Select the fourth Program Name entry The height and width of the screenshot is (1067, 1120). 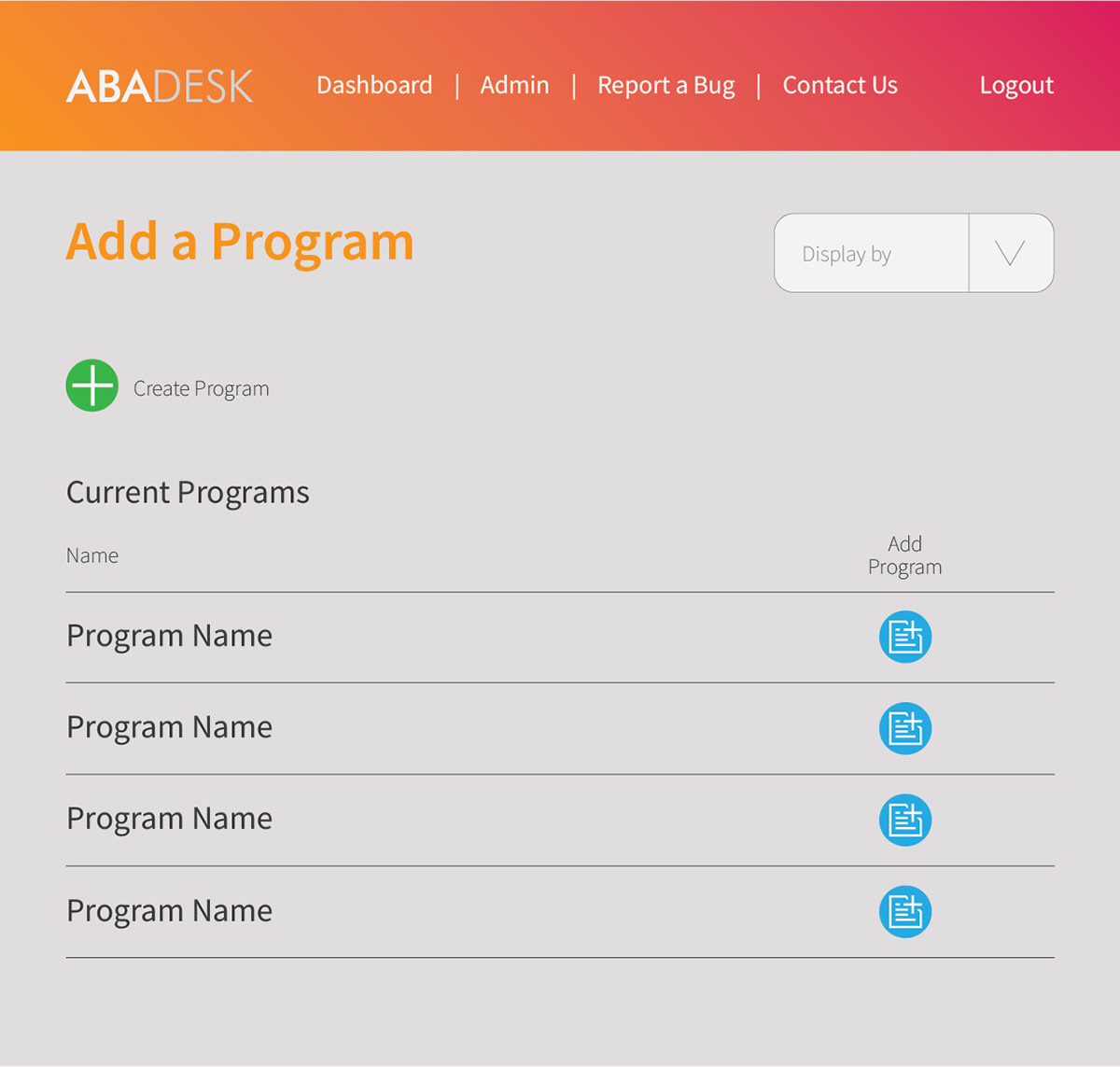pos(169,910)
